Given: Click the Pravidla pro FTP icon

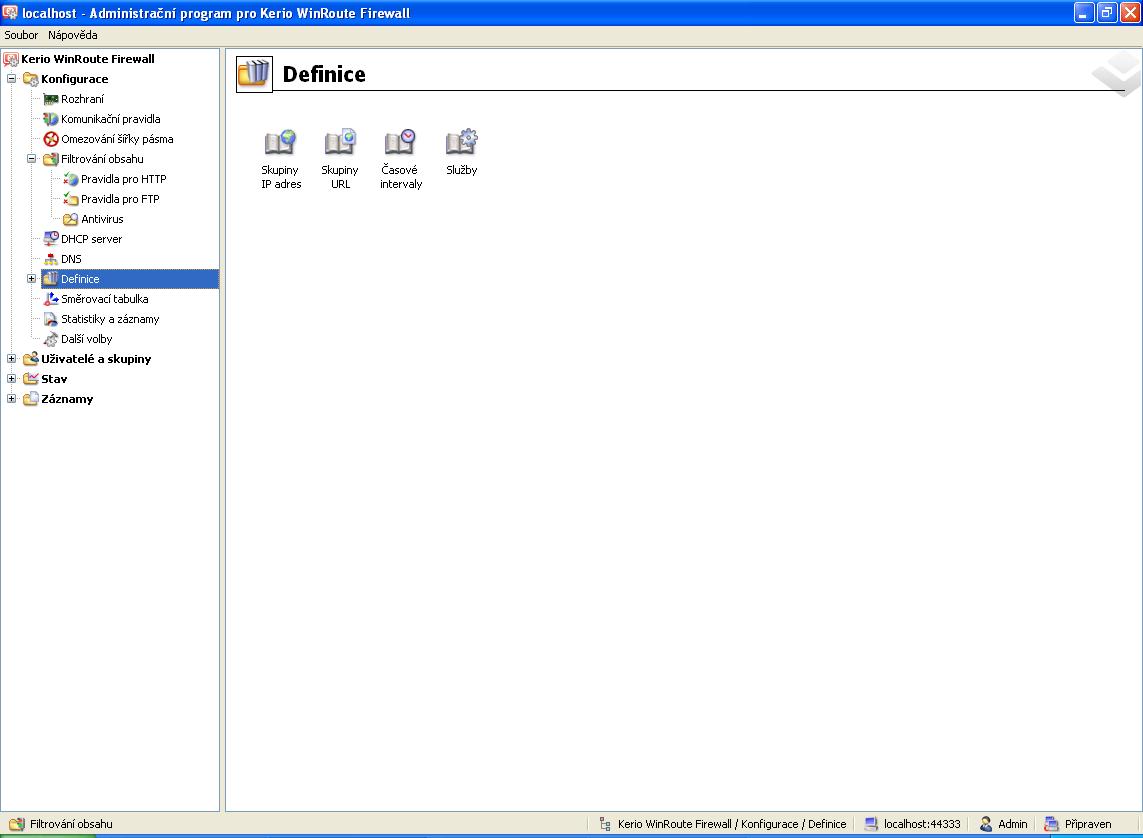Looking at the screenshot, I should 71,199.
